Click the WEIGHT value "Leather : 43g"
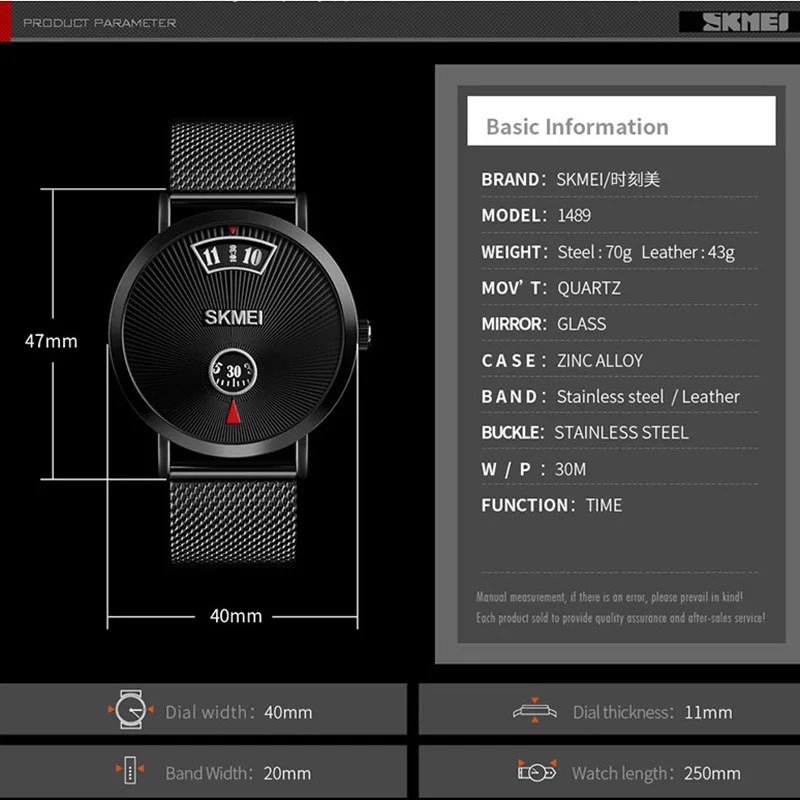The height and width of the screenshot is (800, 800). pyautogui.click(x=688, y=252)
